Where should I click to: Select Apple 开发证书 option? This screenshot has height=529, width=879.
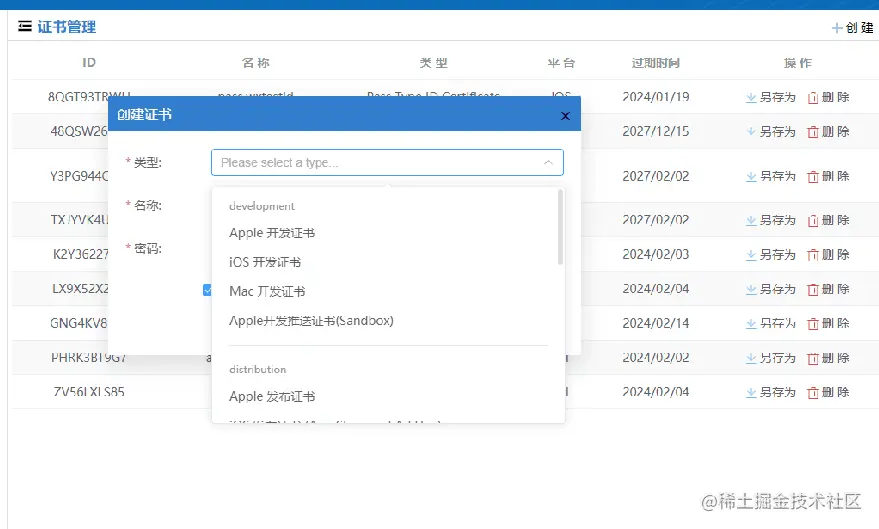point(272,233)
